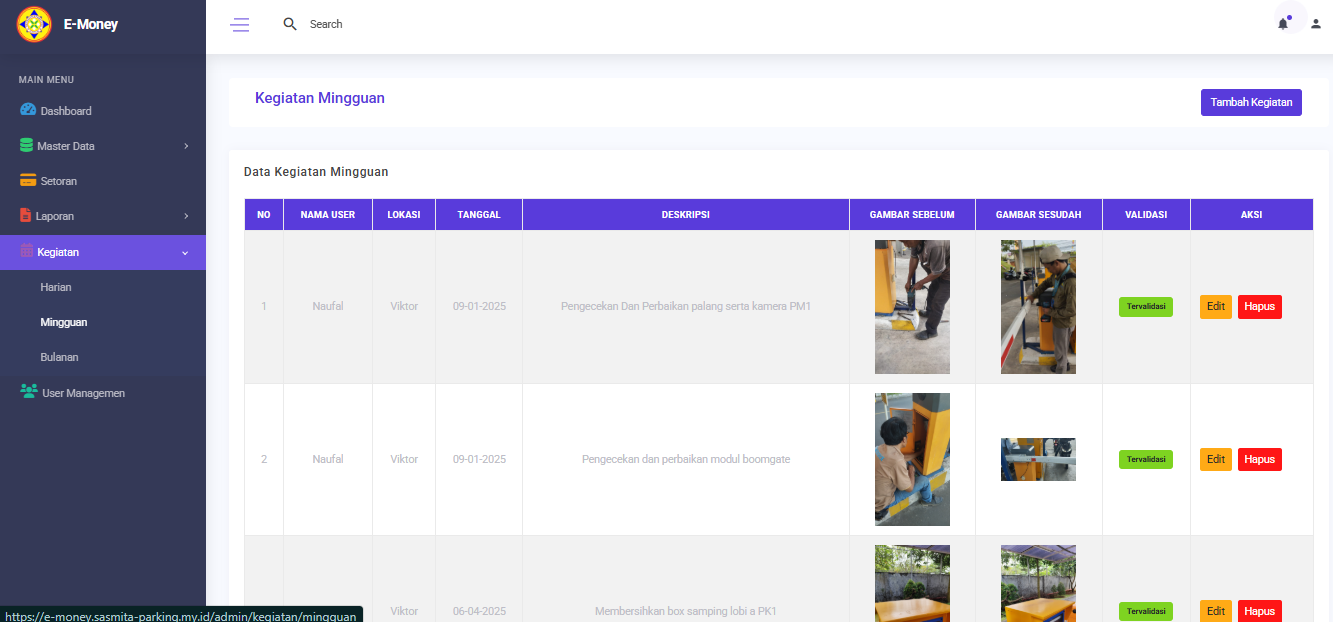Open the user profile icon
This screenshot has height=622, width=1333.
pyautogui.click(x=1316, y=24)
